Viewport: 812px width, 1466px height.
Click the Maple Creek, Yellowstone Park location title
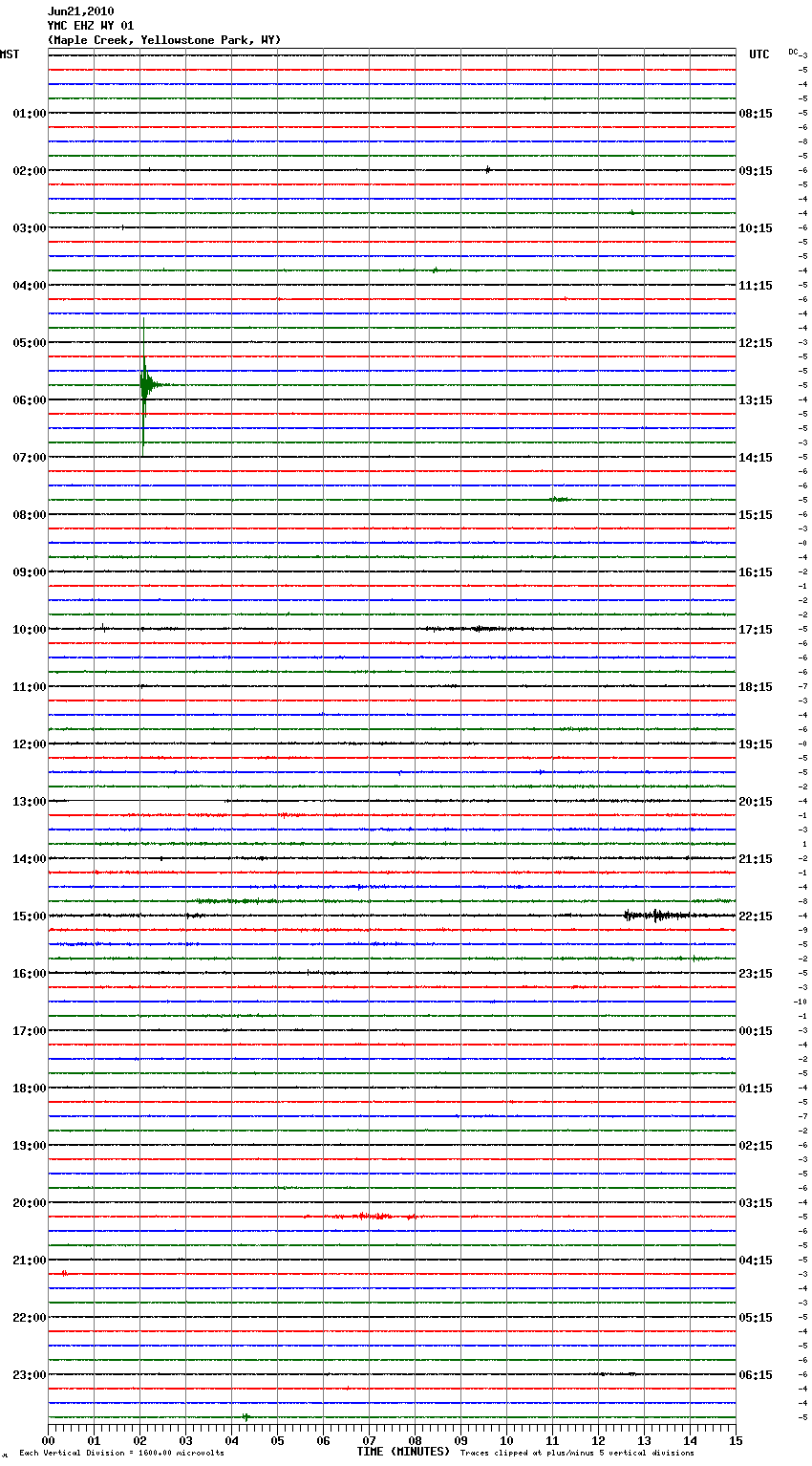pos(164,40)
